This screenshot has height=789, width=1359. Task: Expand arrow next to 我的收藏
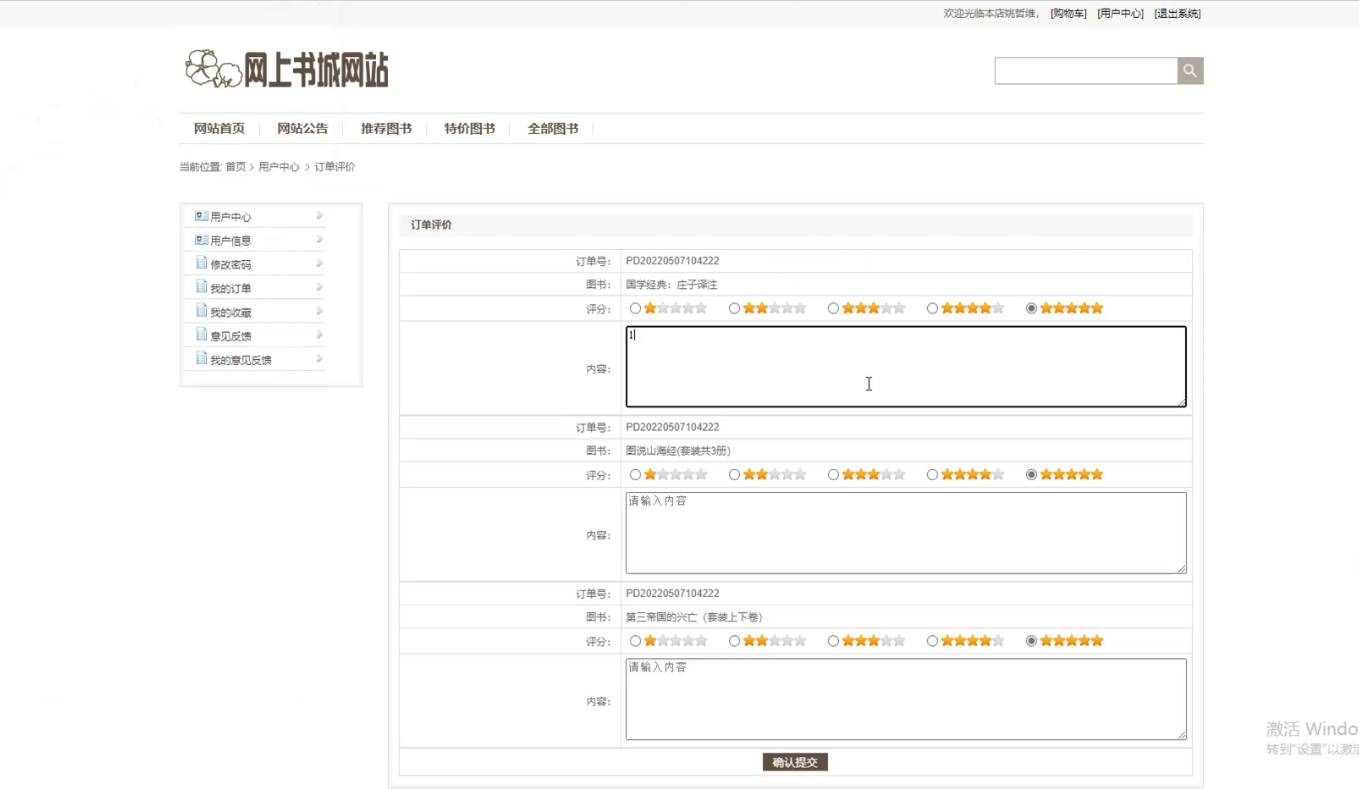(319, 311)
